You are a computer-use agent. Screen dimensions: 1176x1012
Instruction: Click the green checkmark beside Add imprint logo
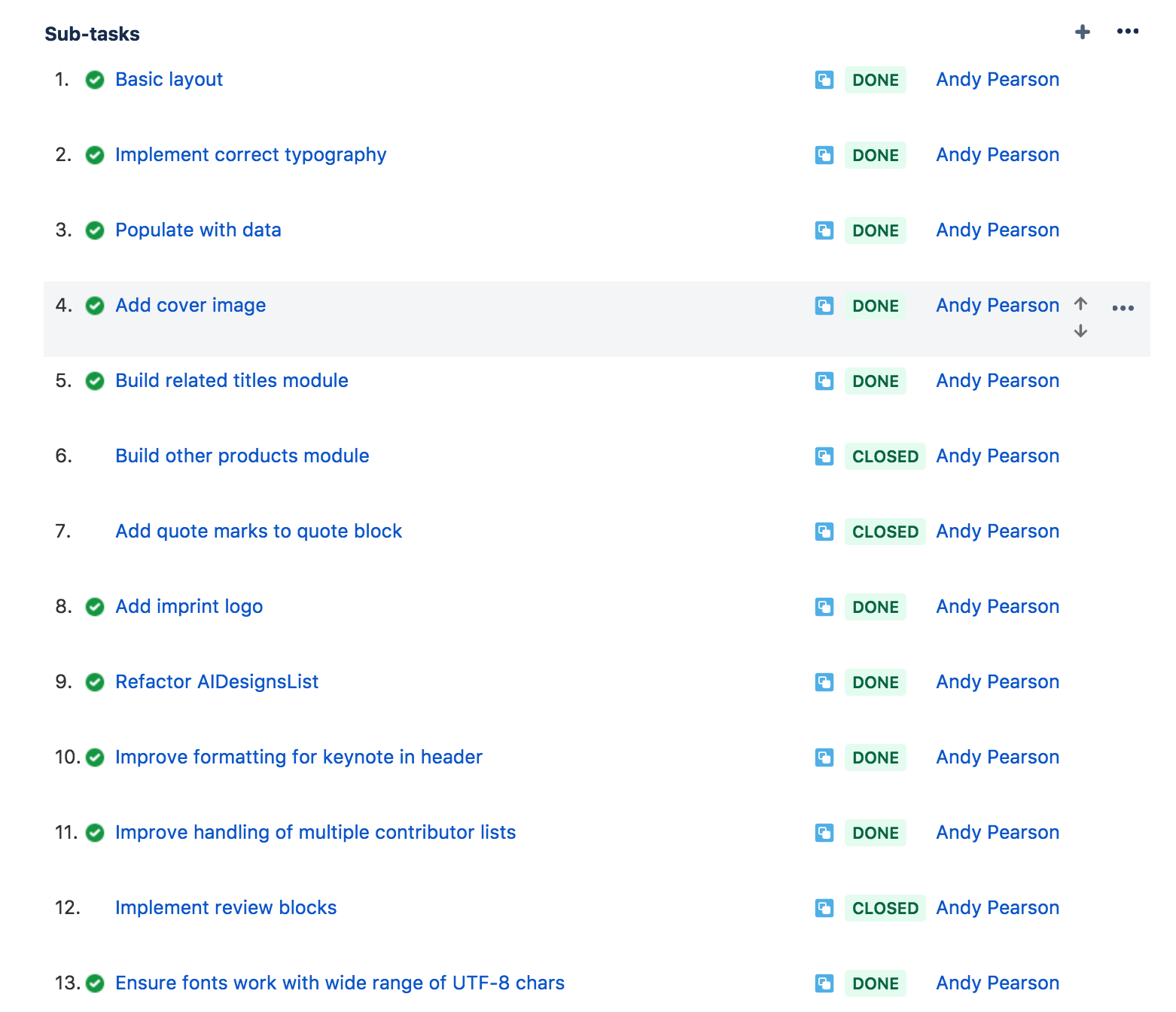point(95,607)
